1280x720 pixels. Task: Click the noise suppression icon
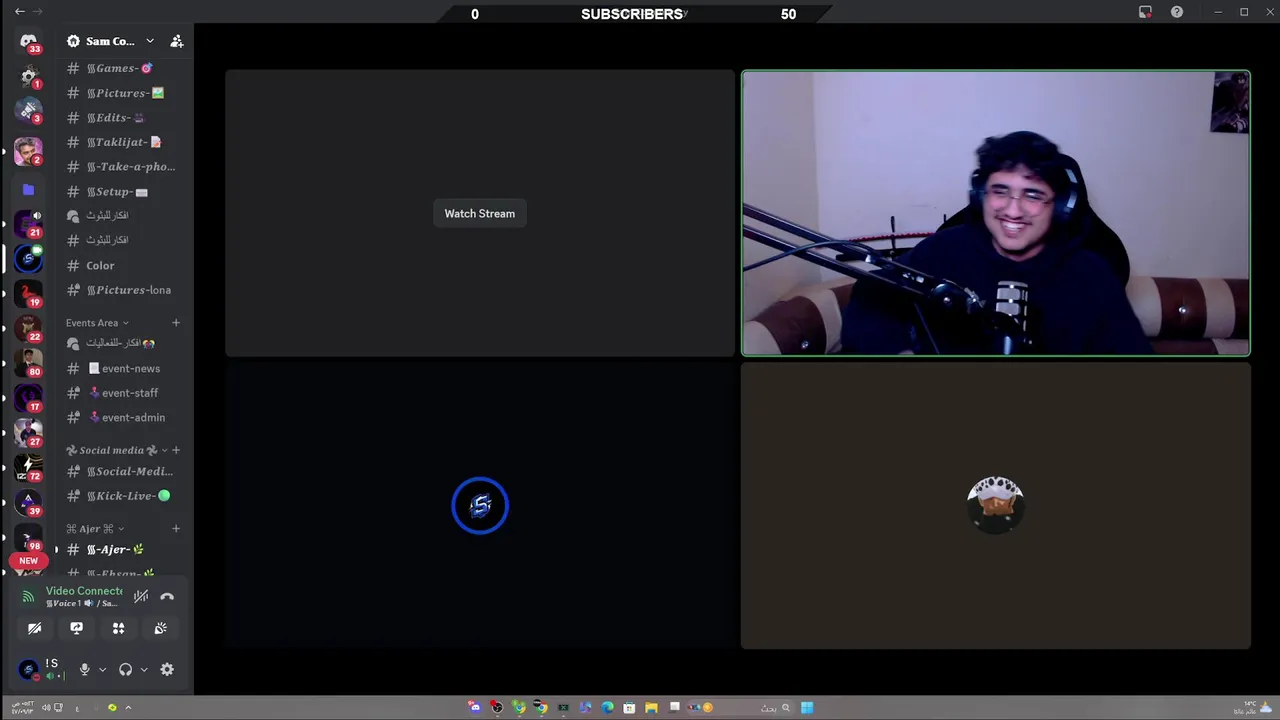[141, 596]
